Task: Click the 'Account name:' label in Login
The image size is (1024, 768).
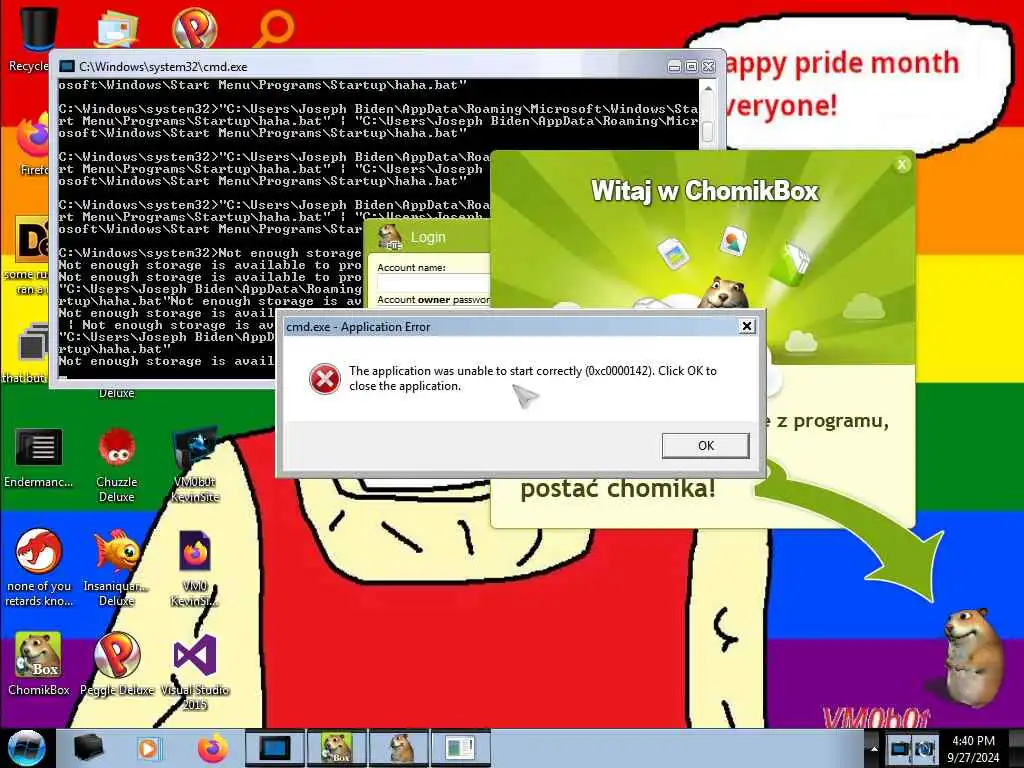Action: 411,267
